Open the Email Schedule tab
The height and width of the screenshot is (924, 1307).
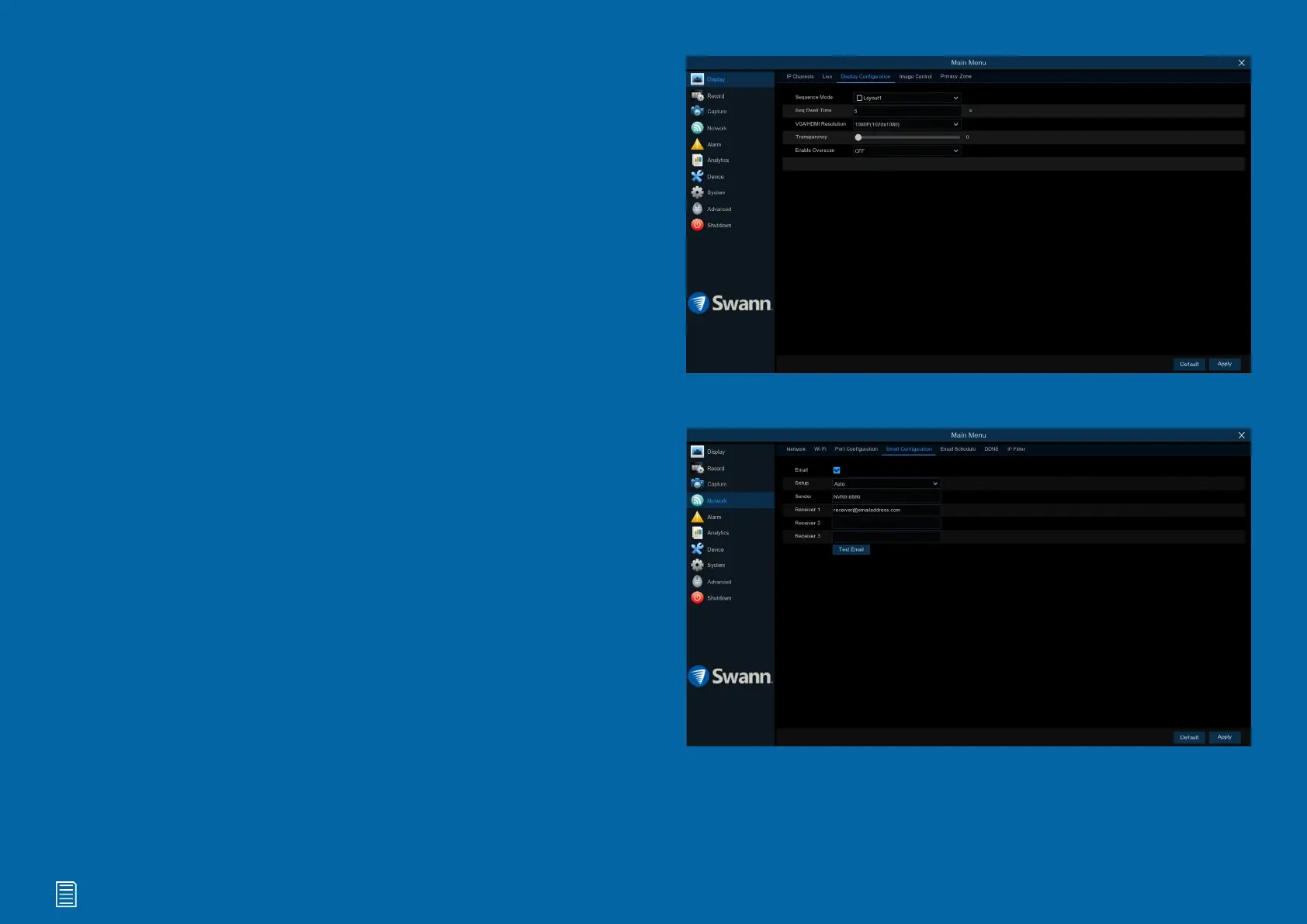tap(958, 449)
